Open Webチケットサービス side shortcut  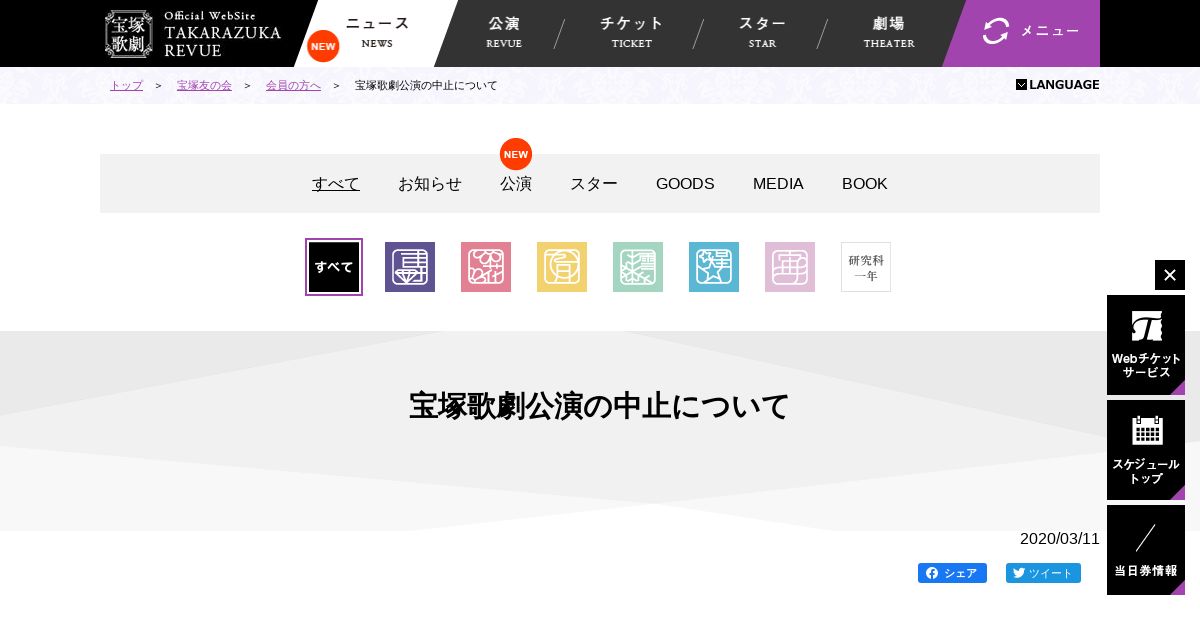pyautogui.click(x=1146, y=345)
